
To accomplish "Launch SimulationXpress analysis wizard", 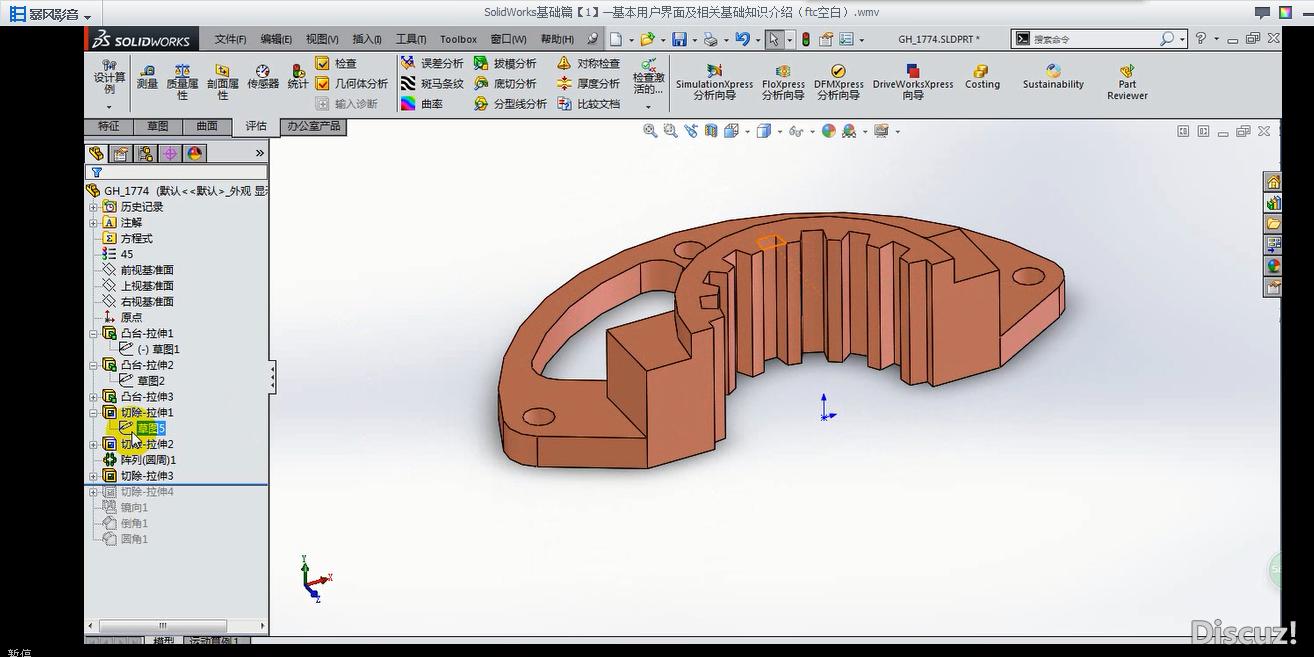I will click(x=714, y=82).
